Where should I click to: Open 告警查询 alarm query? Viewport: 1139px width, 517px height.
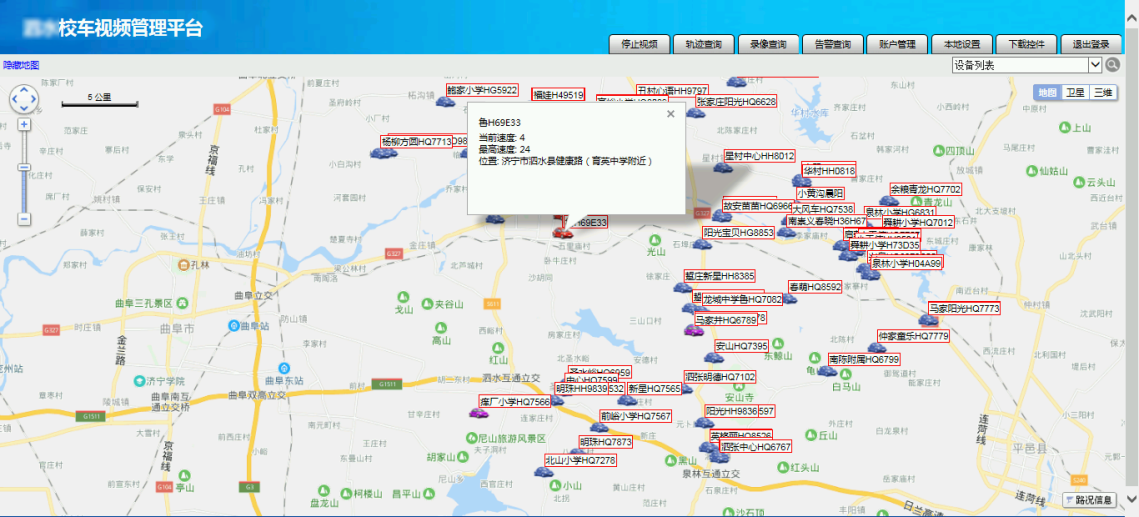point(832,44)
